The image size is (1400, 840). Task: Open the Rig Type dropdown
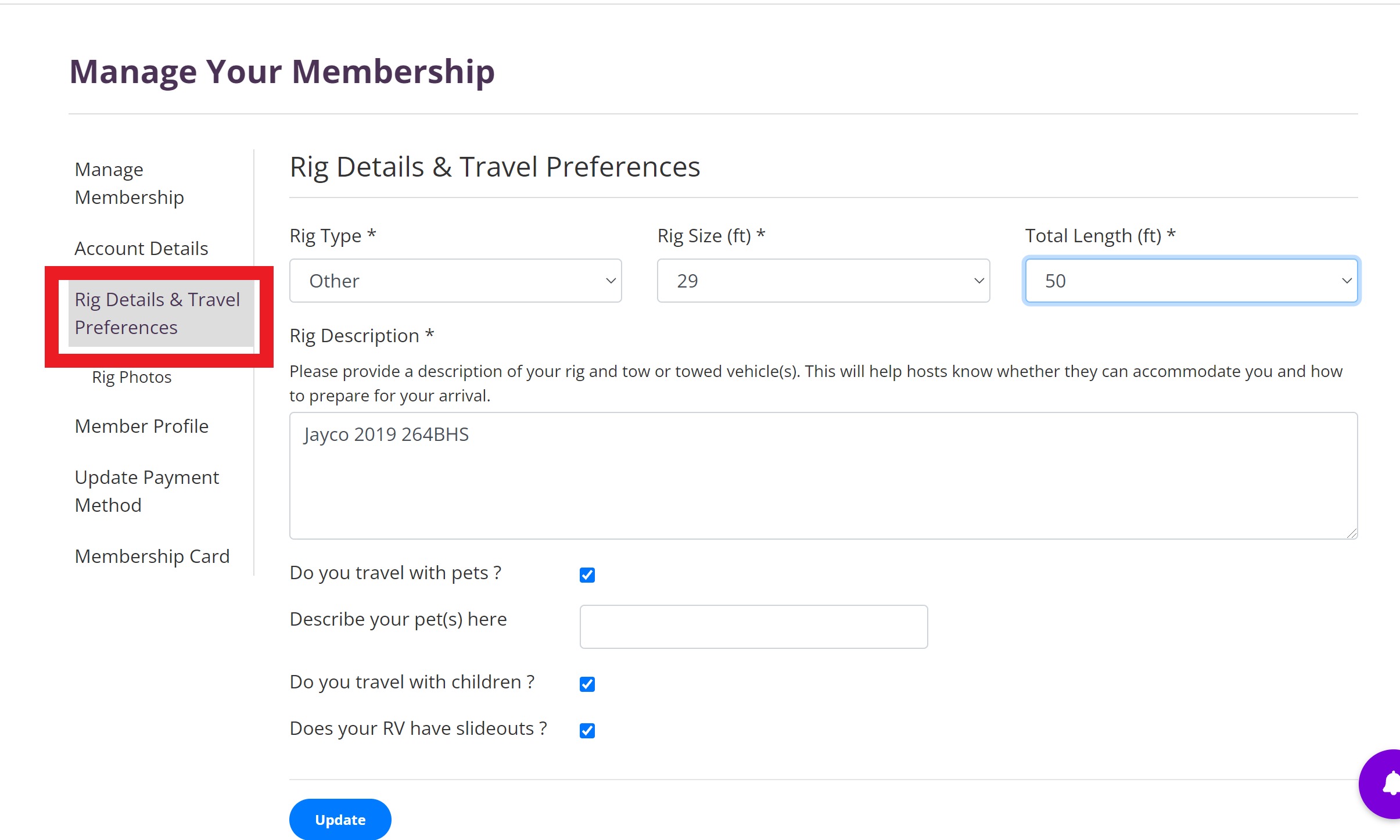(x=455, y=281)
